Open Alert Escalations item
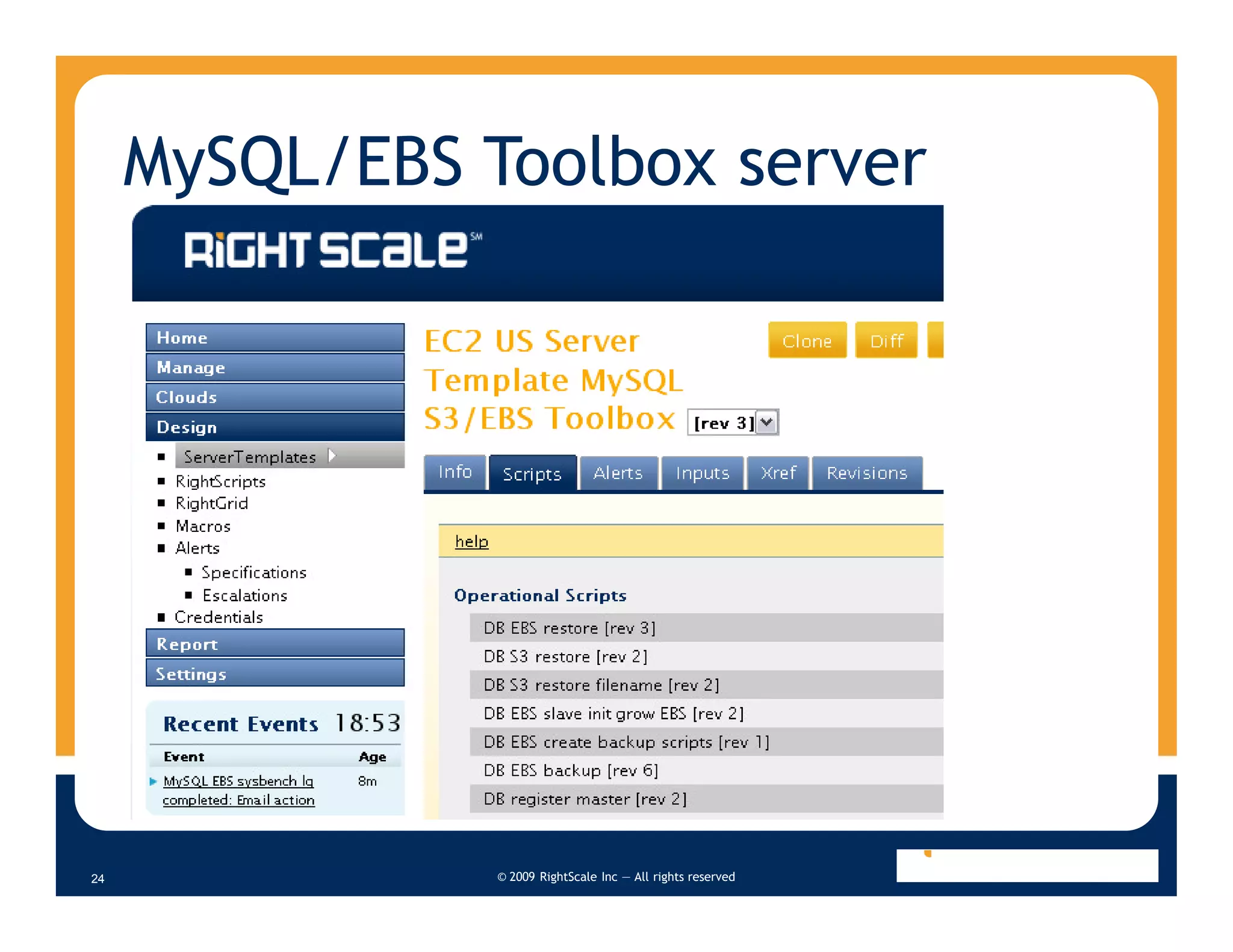The image size is (1233, 952). (x=245, y=595)
